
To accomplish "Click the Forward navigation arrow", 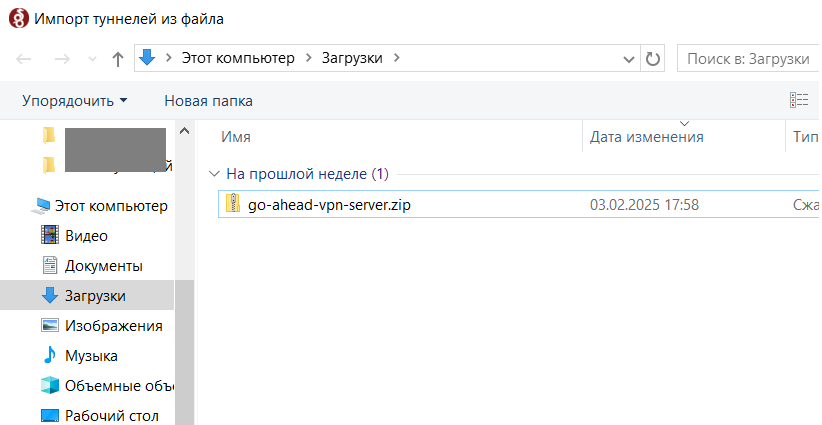I will point(61,59).
